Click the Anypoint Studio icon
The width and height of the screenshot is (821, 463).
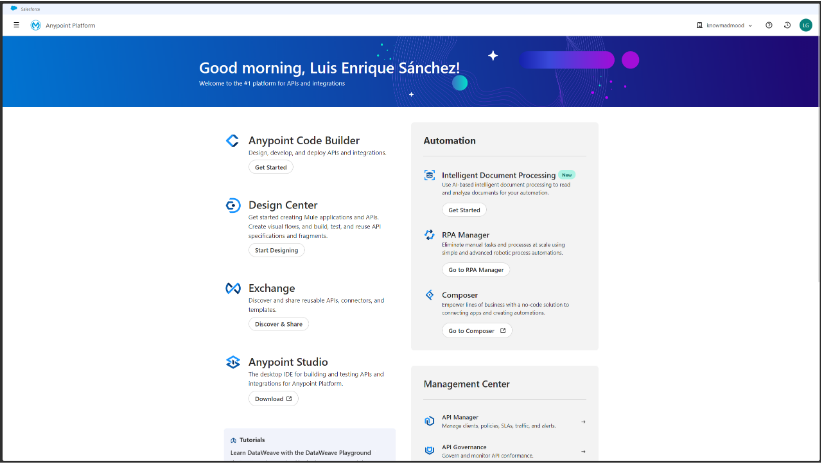pos(233,362)
